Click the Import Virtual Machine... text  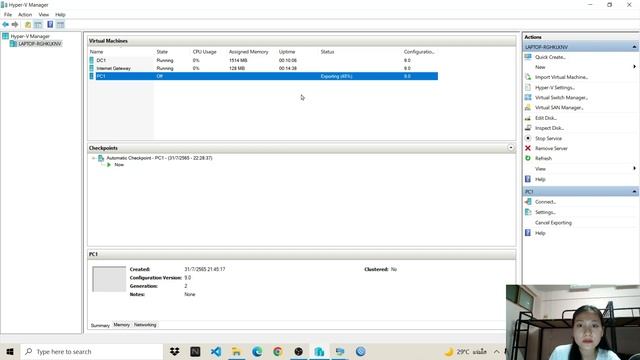tap(562, 77)
